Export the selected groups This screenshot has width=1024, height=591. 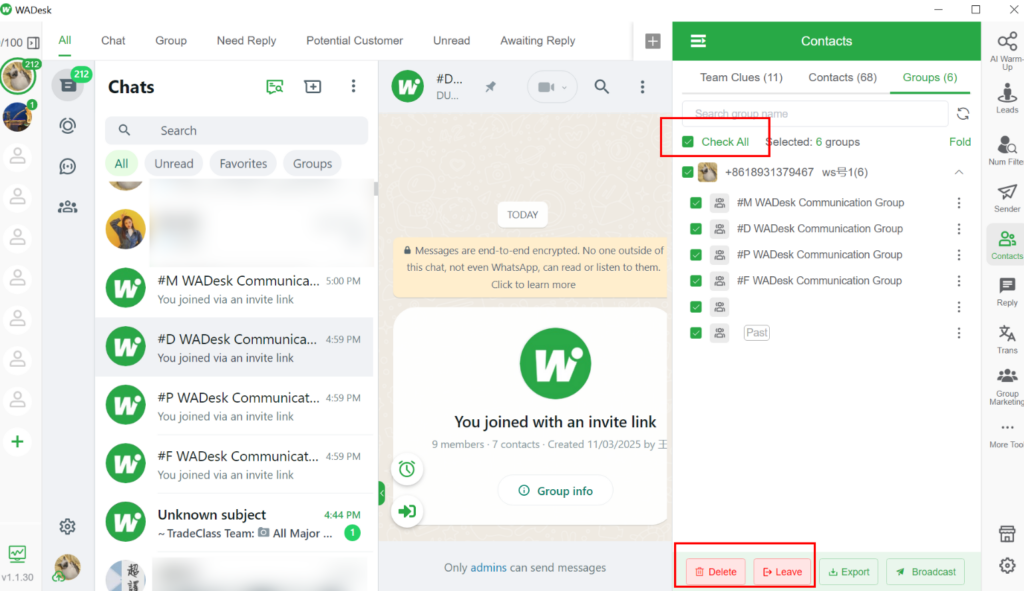[849, 572]
